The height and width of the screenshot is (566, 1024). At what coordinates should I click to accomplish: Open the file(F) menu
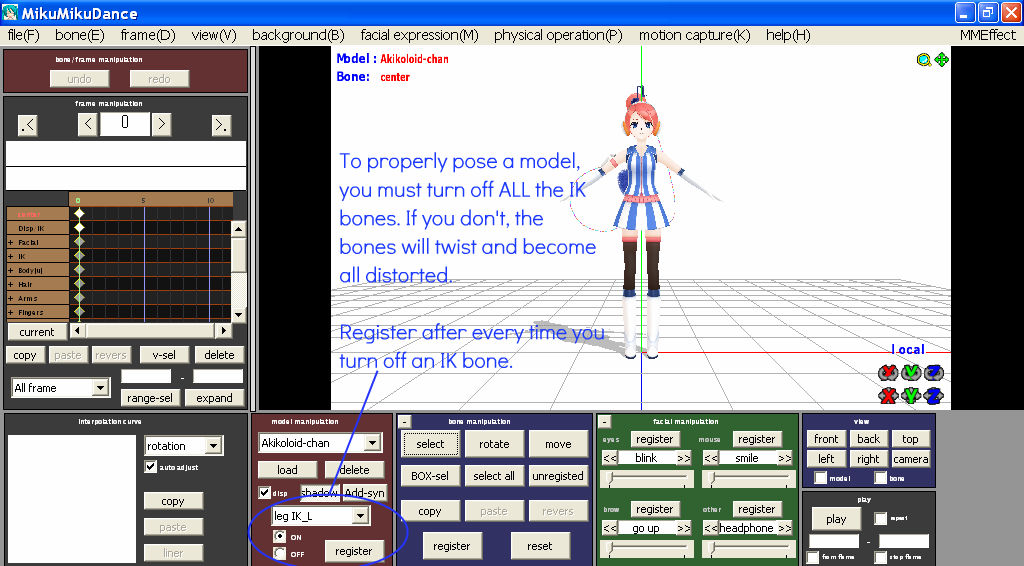24,35
